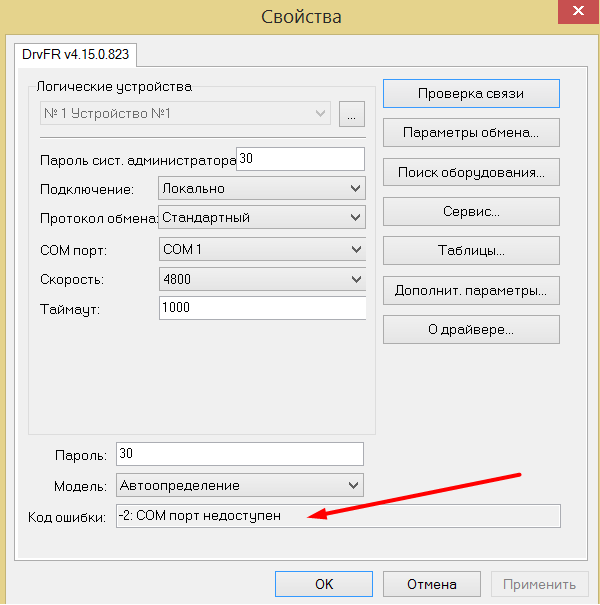Show О драйвере information
Screen dimensions: 600x605
[471, 330]
